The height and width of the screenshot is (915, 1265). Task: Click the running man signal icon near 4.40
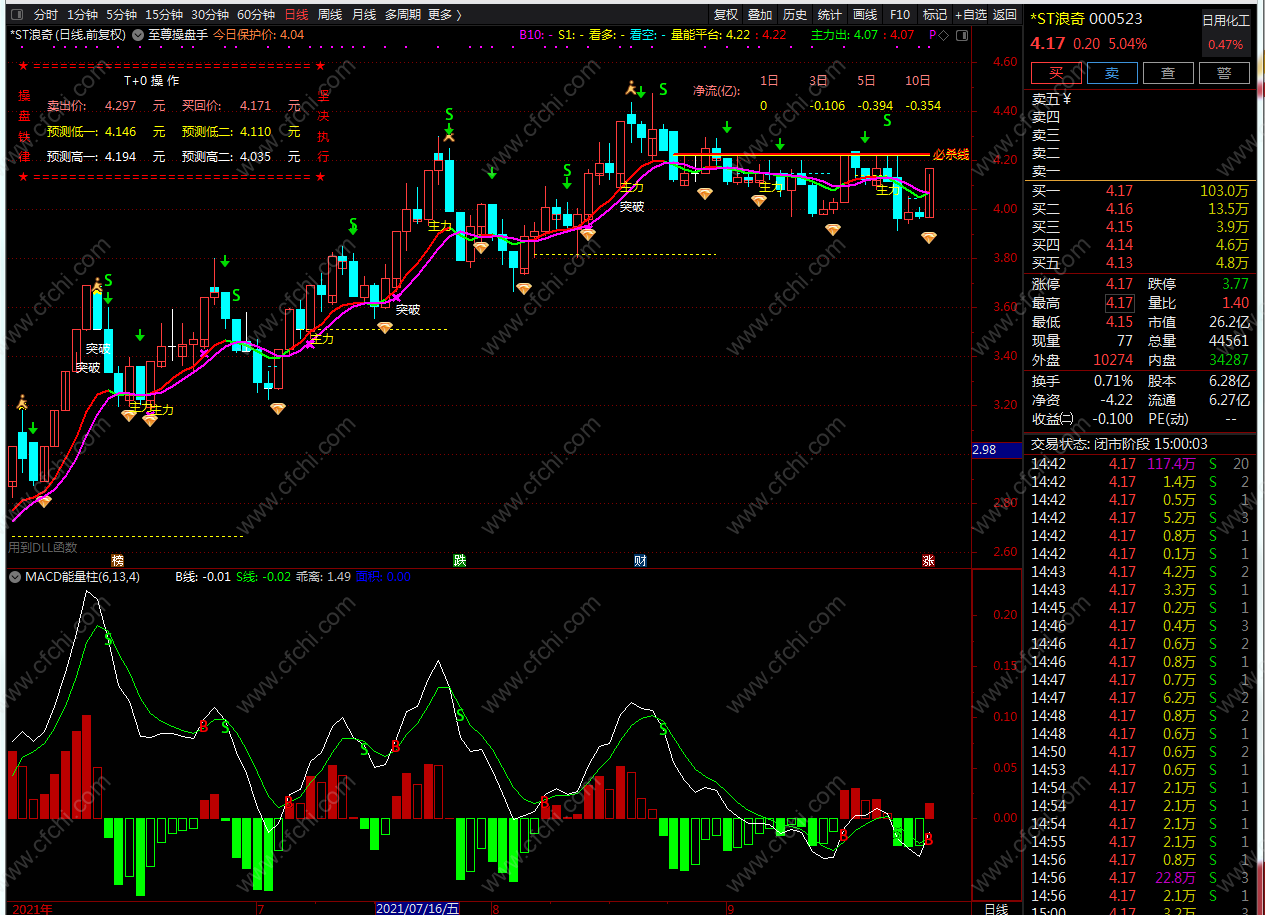631,88
